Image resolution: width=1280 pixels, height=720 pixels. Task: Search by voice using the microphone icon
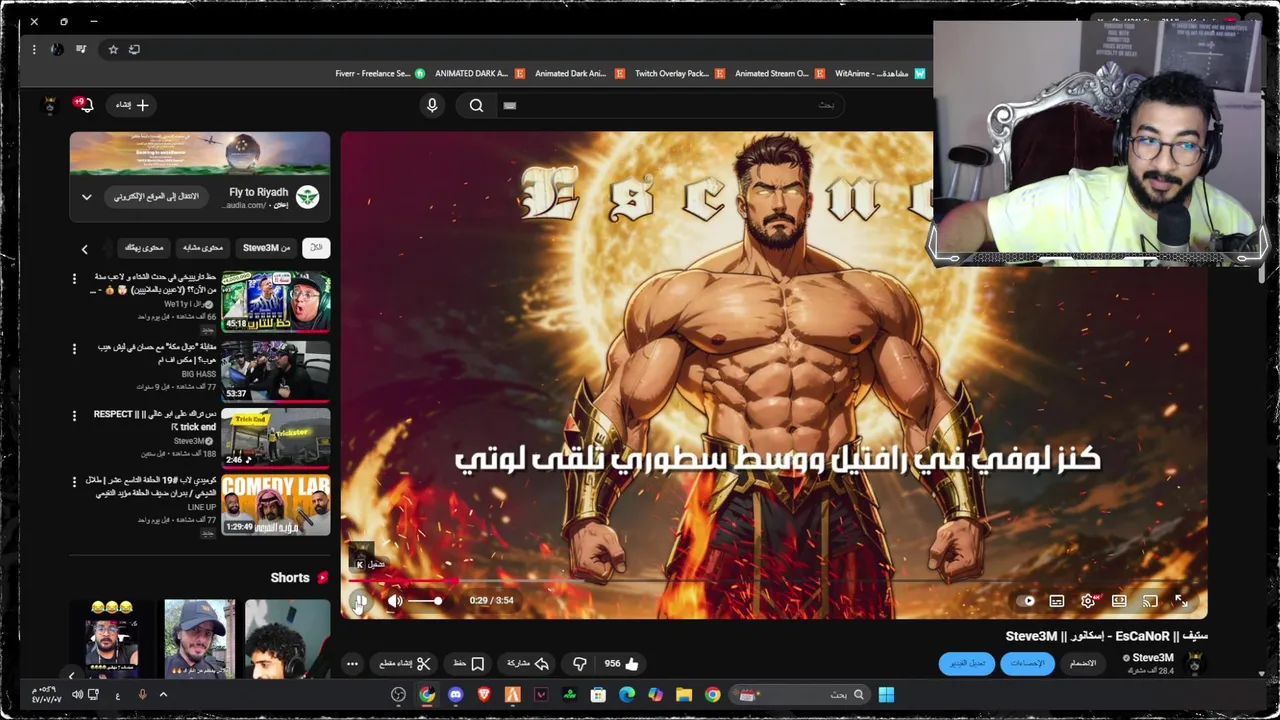click(x=432, y=105)
